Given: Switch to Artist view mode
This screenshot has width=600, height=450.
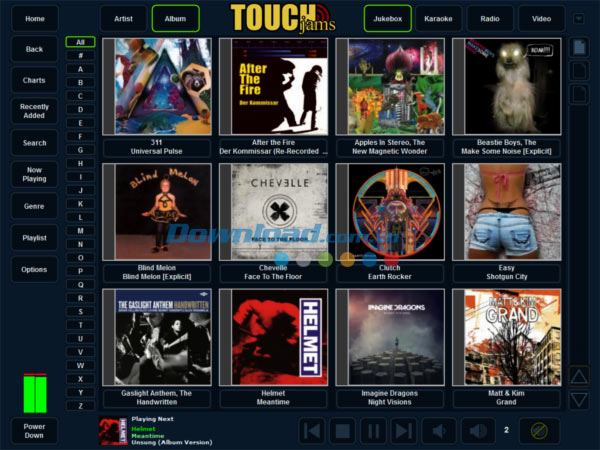Looking at the screenshot, I should coord(123,18).
